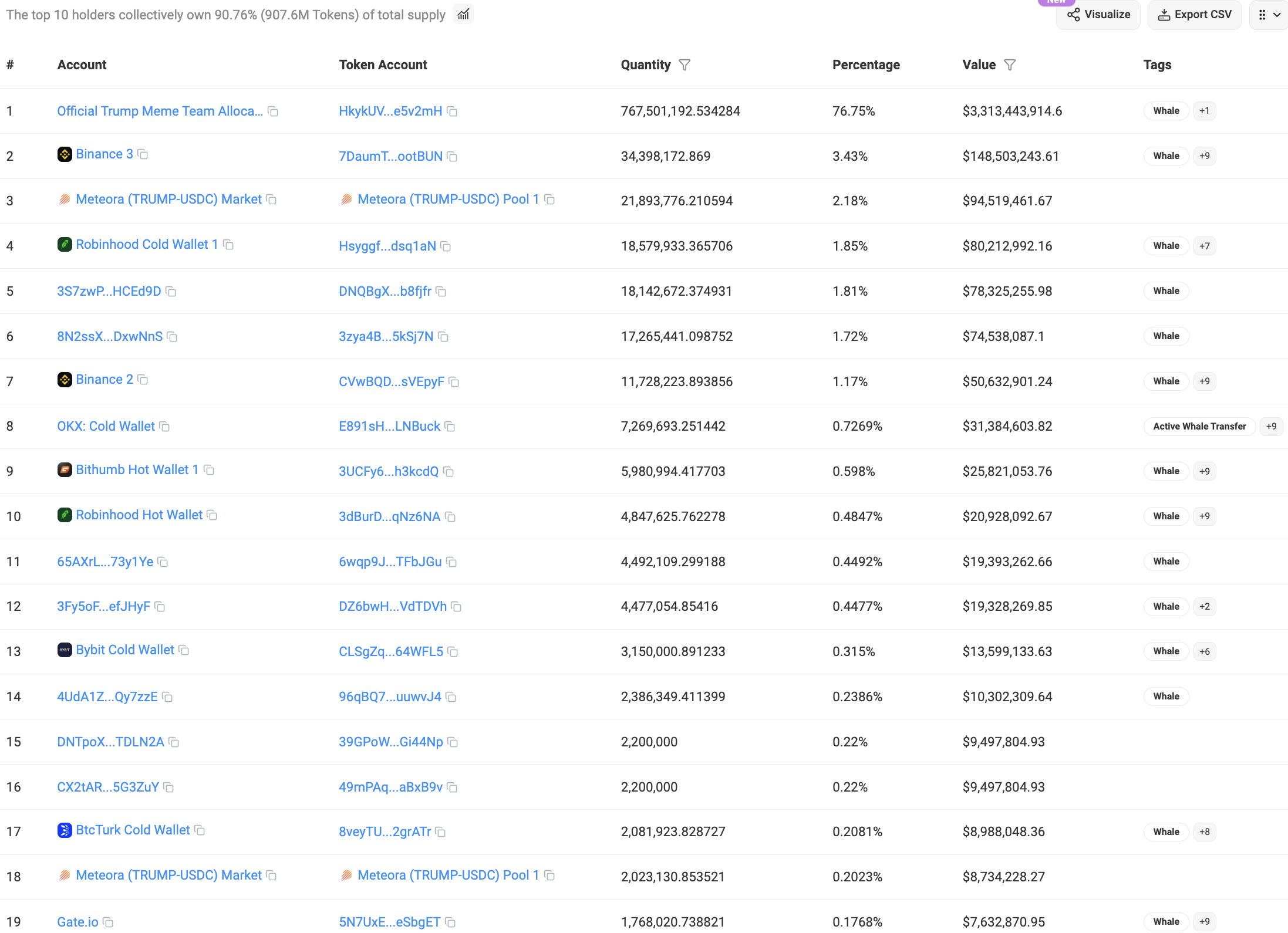Copy Gate.io account address
This screenshot has width=1288, height=933.
point(108,922)
